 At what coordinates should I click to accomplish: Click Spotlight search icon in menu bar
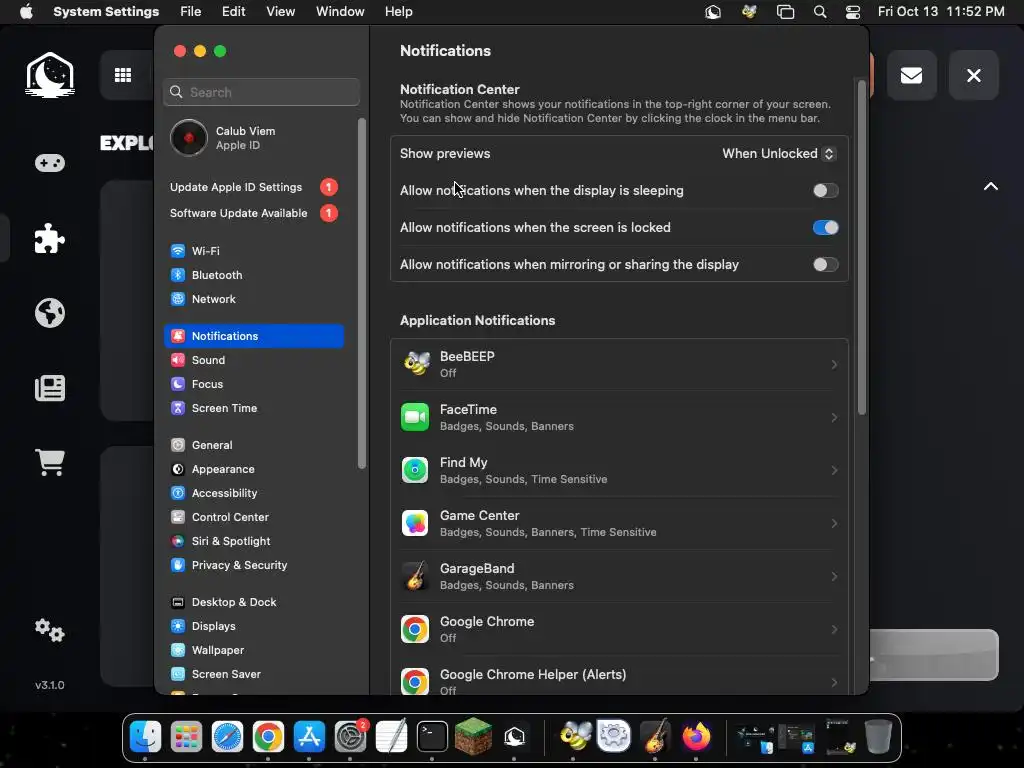(x=820, y=12)
